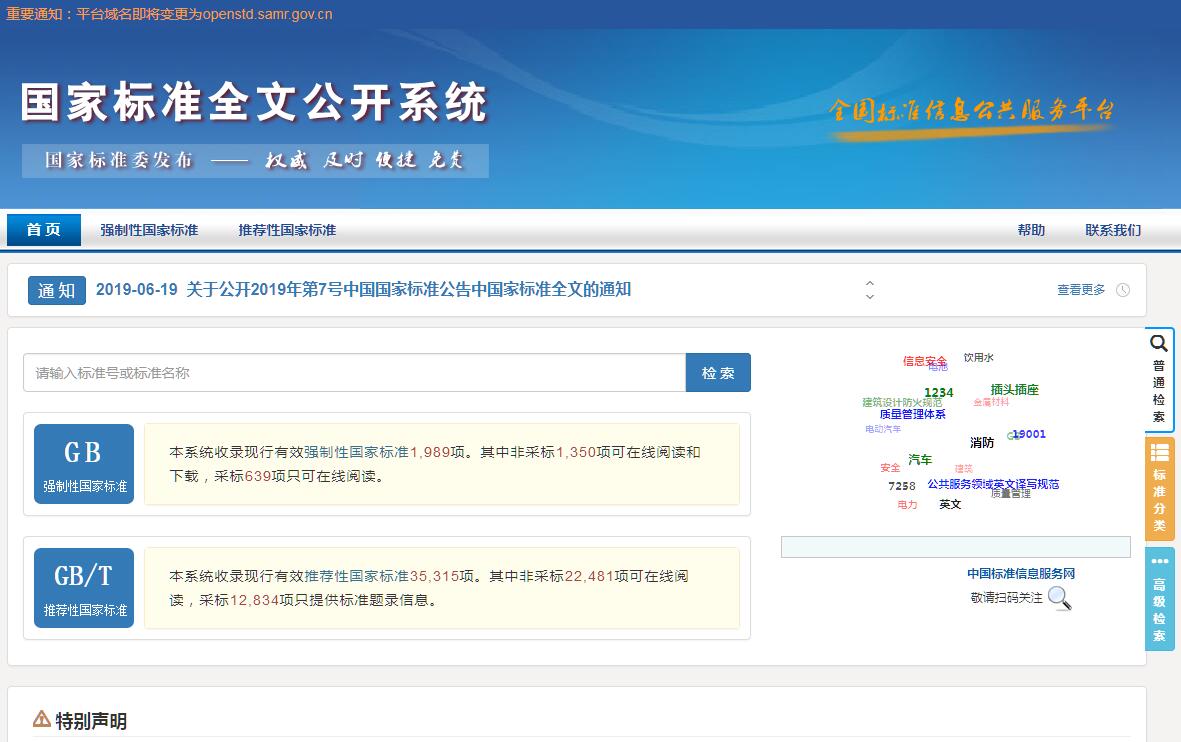Open the 推荐性国家标准 menu item
Image resolution: width=1181 pixels, height=742 pixels.
tap(287, 230)
